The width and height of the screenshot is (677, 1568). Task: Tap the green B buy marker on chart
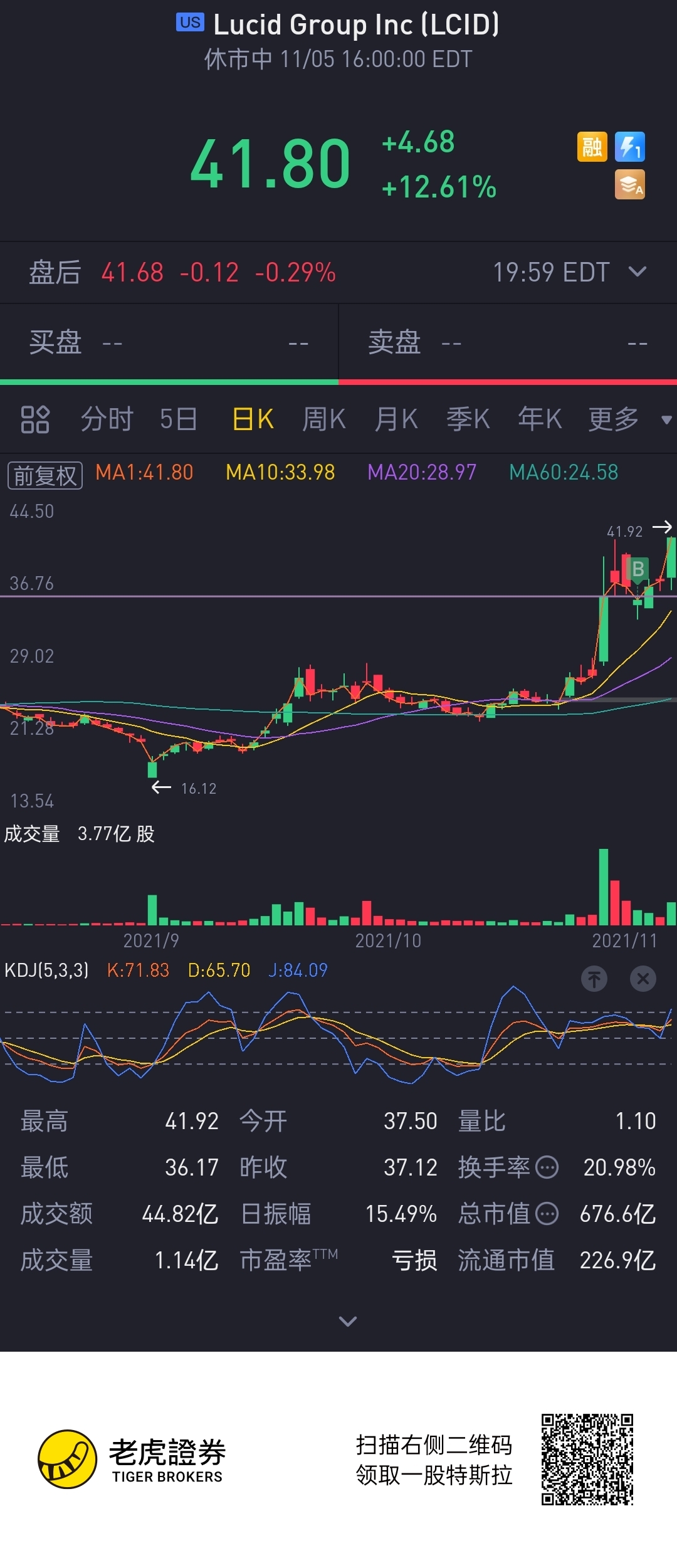[x=638, y=569]
